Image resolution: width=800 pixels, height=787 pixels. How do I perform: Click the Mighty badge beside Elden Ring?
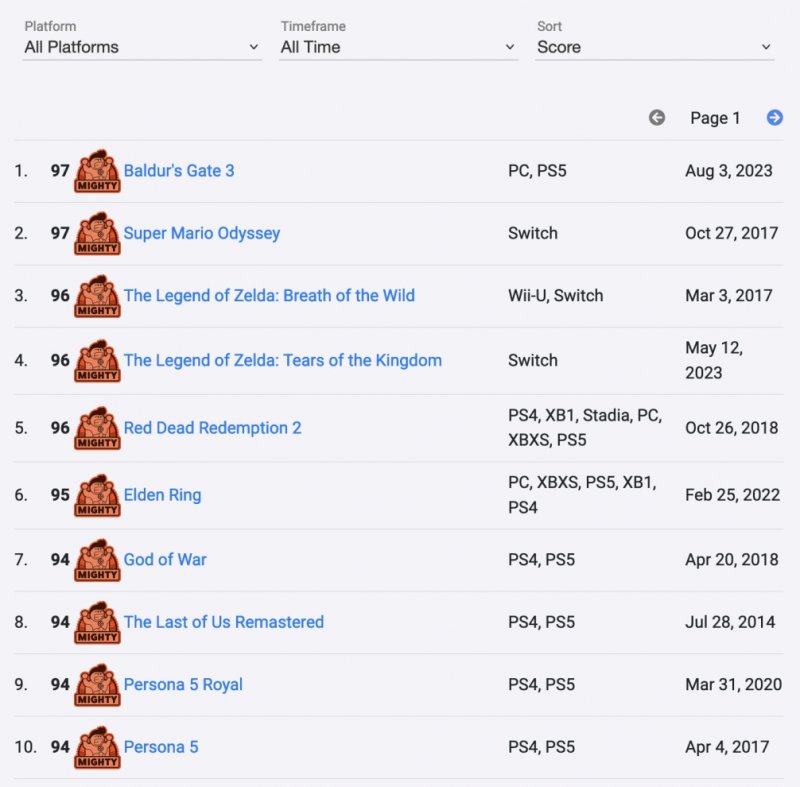[97, 495]
